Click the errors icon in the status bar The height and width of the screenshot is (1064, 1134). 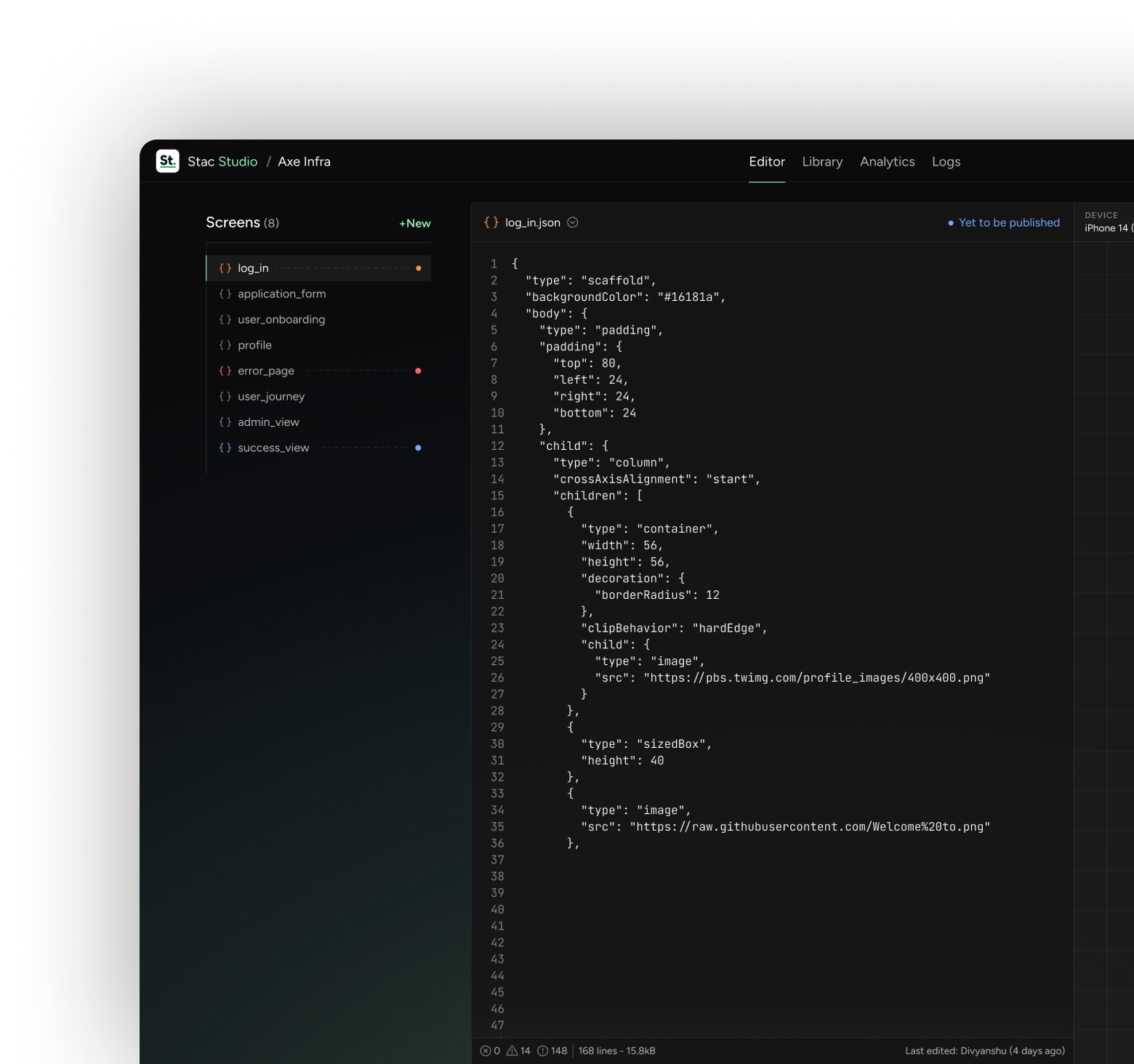[485, 1051]
